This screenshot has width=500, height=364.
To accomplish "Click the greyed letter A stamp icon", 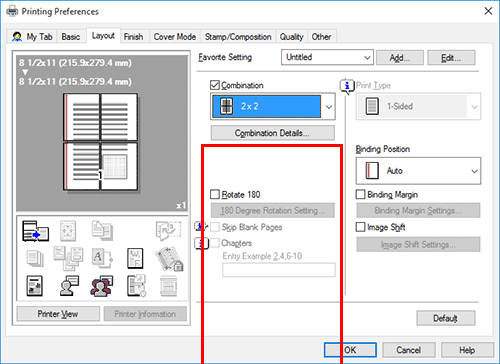I will [x=102, y=258].
